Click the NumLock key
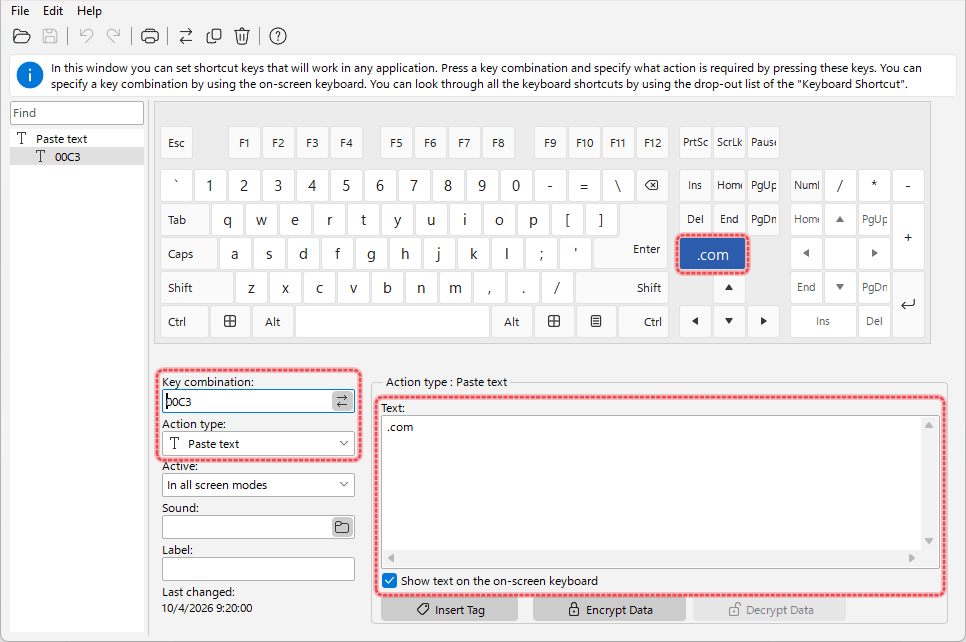 point(806,185)
